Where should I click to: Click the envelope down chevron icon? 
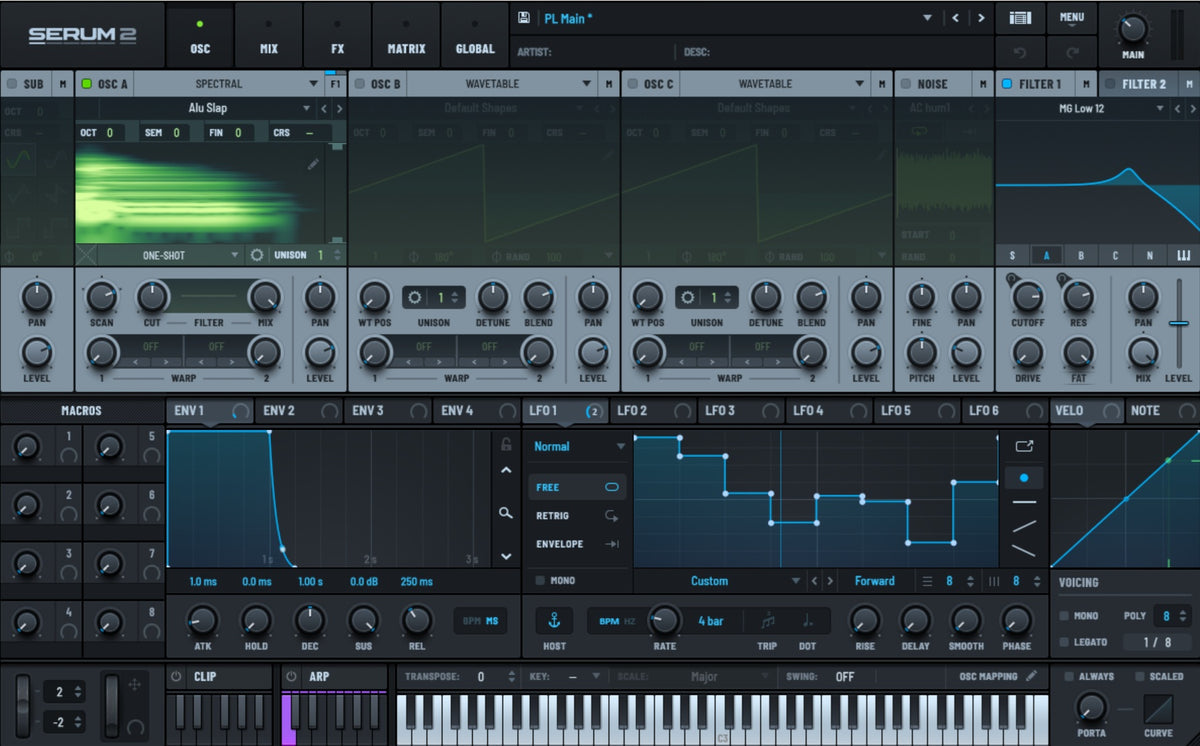[x=507, y=556]
